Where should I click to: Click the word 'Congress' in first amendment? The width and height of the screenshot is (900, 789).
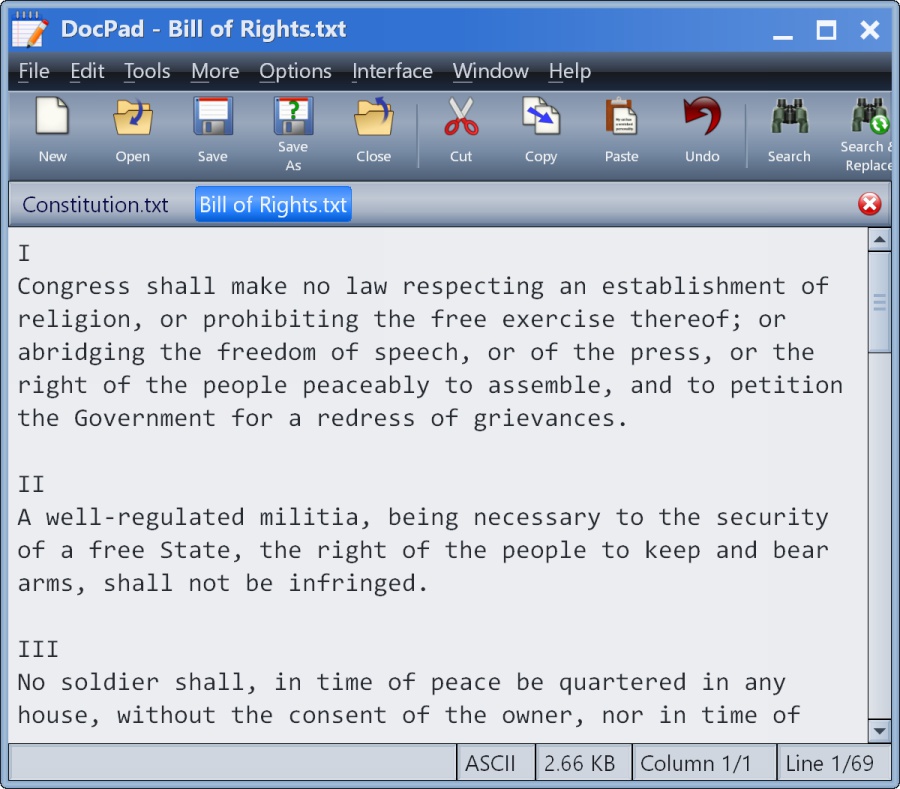[x=74, y=286]
